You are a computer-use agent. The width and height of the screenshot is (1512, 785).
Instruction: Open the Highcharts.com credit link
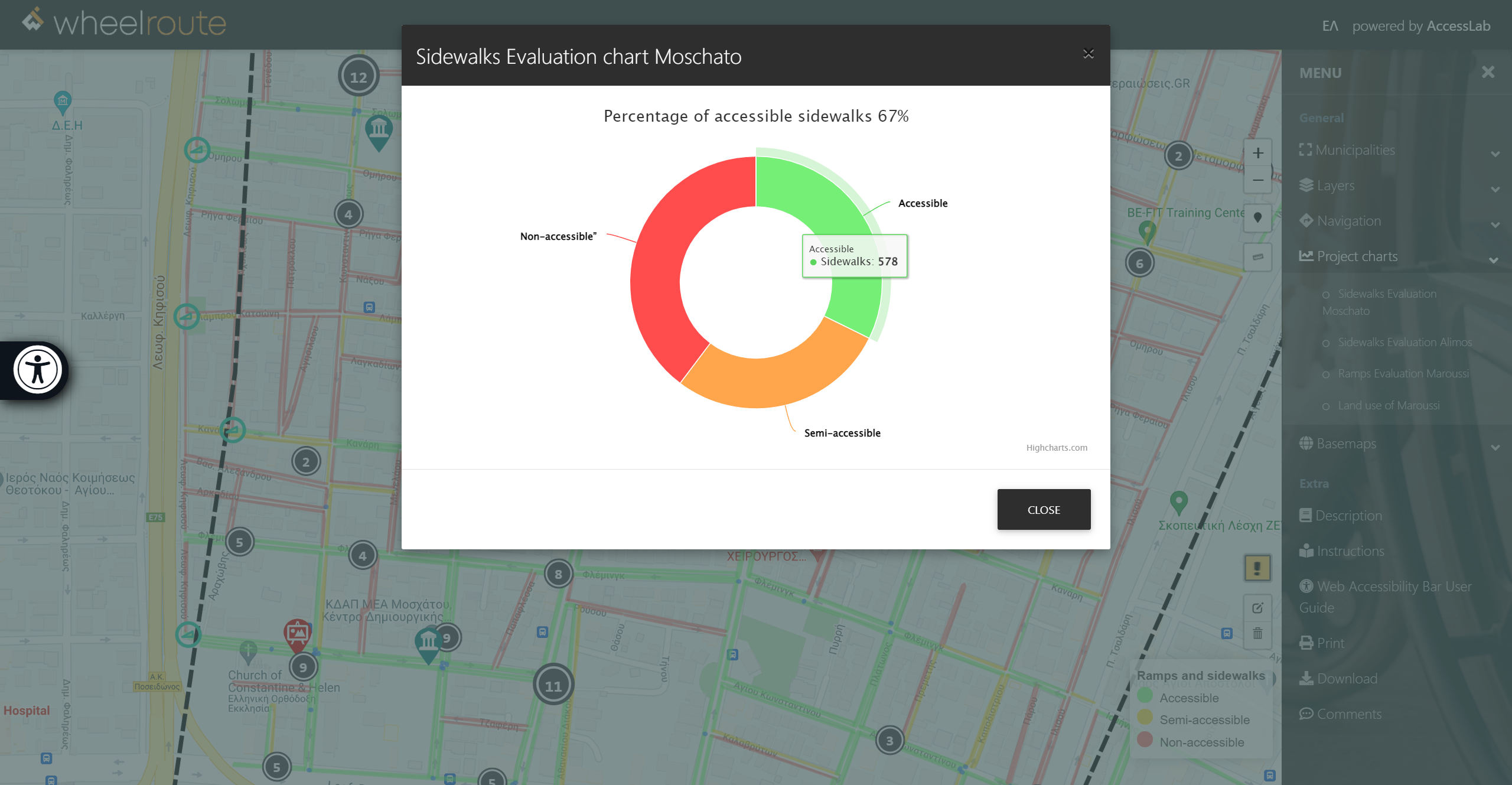(x=1056, y=448)
